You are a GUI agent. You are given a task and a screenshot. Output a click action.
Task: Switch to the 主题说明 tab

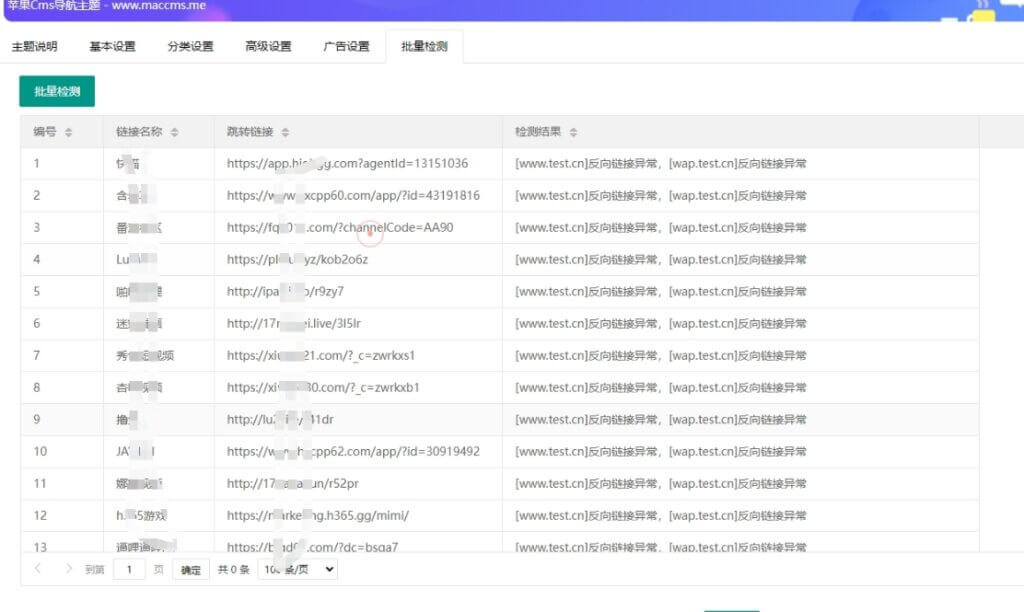coord(35,45)
